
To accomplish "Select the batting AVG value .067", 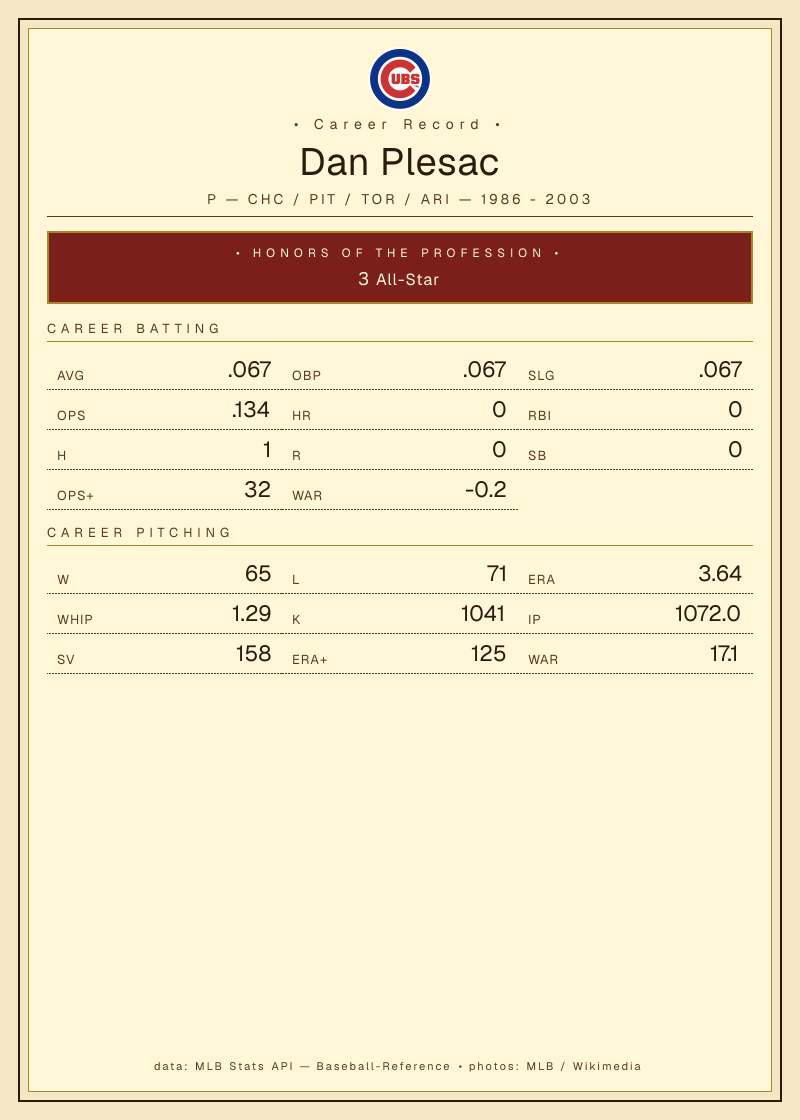I will point(250,369).
